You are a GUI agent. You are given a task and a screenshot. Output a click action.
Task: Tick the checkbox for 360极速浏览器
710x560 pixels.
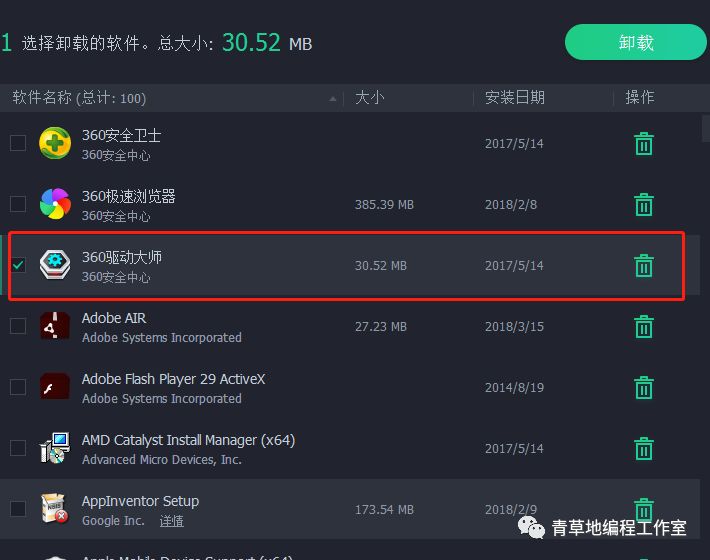pyautogui.click(x=18, y=204)
